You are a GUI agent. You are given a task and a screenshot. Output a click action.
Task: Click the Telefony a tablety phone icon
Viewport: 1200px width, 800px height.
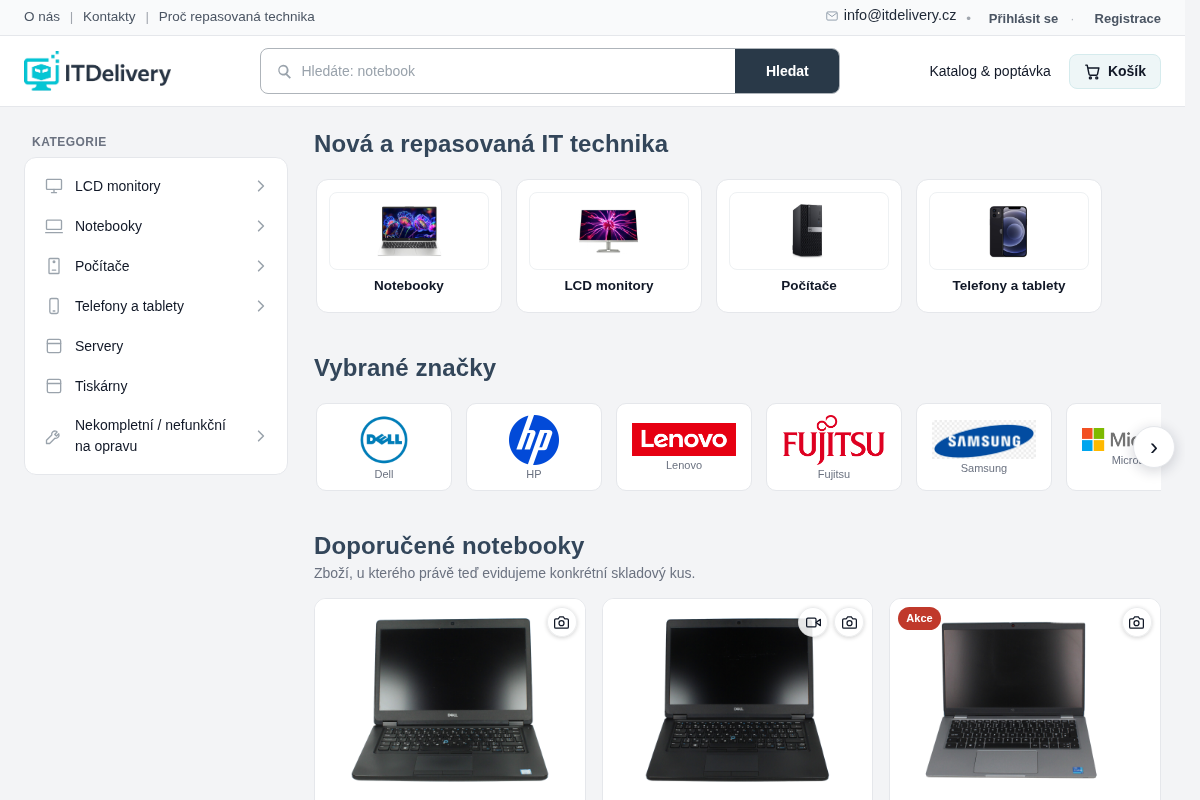(x=54, y=306)
